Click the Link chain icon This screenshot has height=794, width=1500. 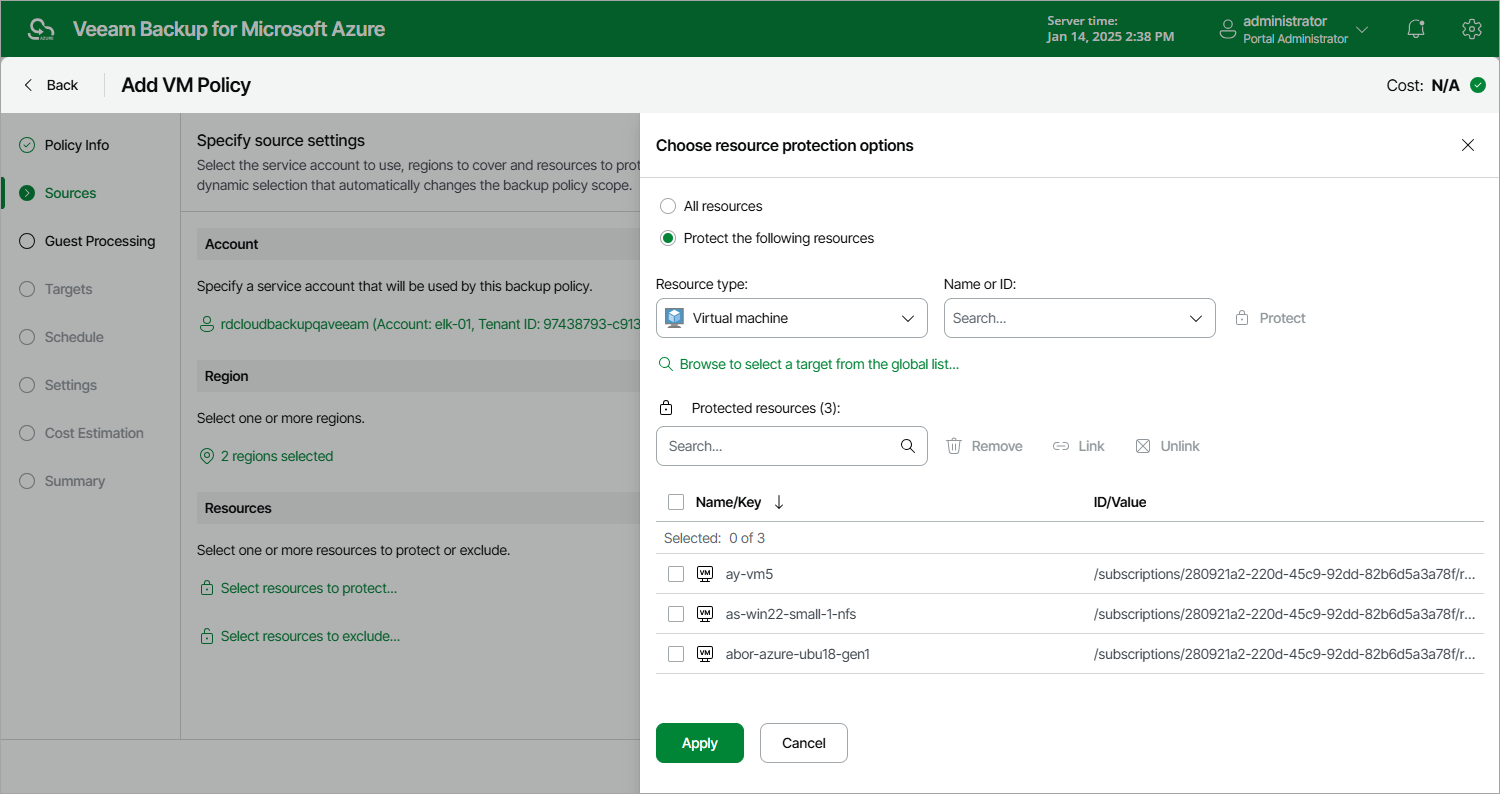(x=1061, y=446)
